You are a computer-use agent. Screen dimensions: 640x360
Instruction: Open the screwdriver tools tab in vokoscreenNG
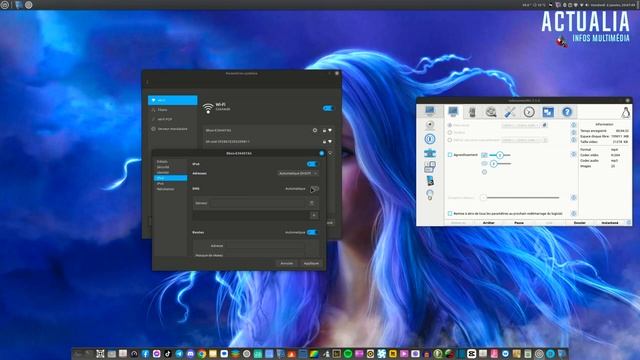point(510,111)
